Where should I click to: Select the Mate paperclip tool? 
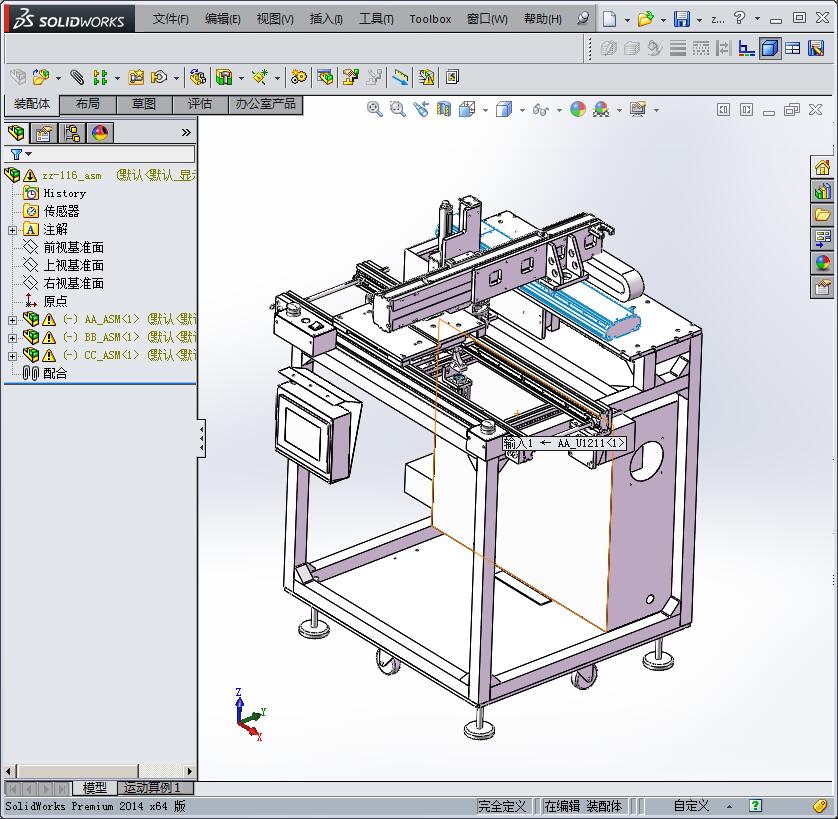pos(77,78)
